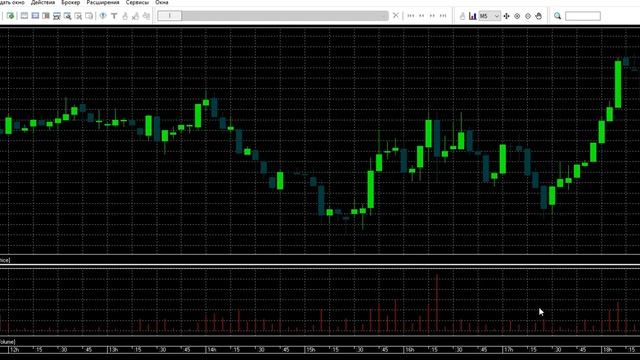Click the X button right of the gray slider bar
640x360 pixels.
tap(396, 16)
